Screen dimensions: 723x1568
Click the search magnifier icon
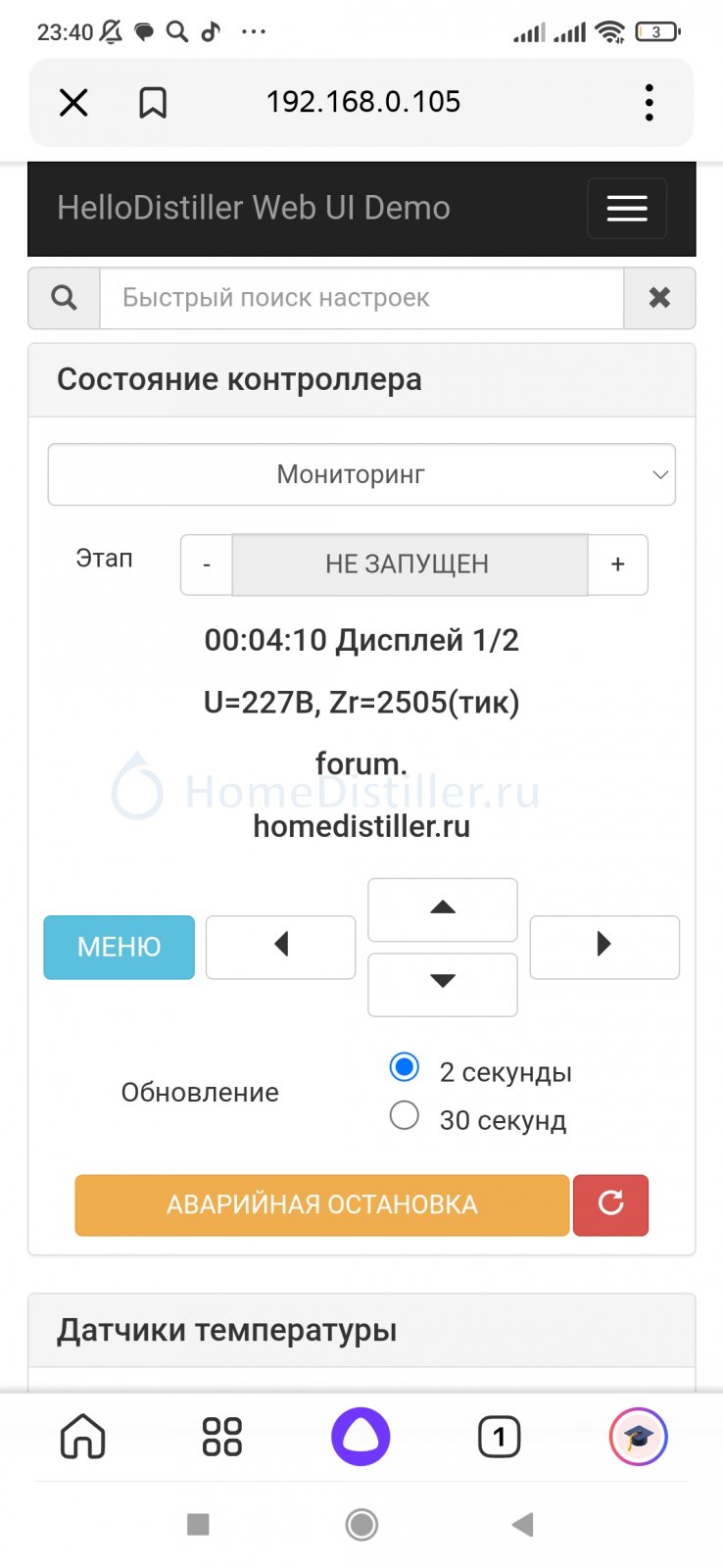pos(65,298)
